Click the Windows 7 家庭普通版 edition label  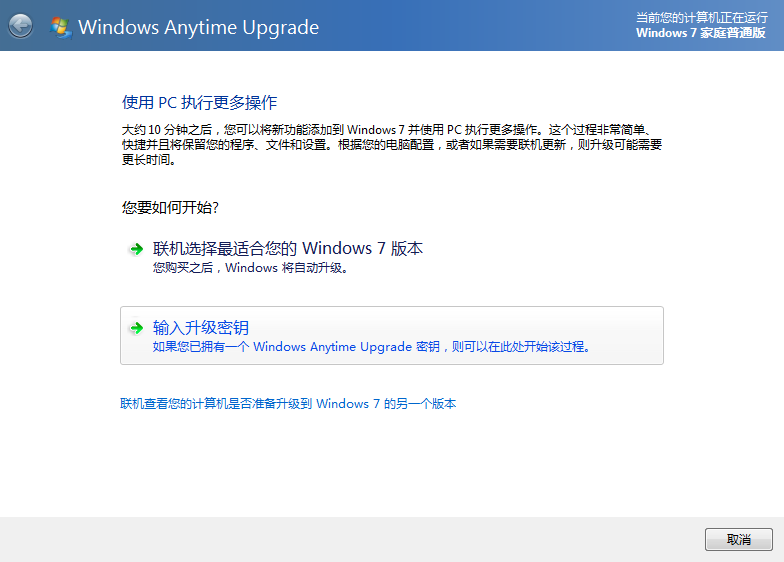click(x=701, y=33)
